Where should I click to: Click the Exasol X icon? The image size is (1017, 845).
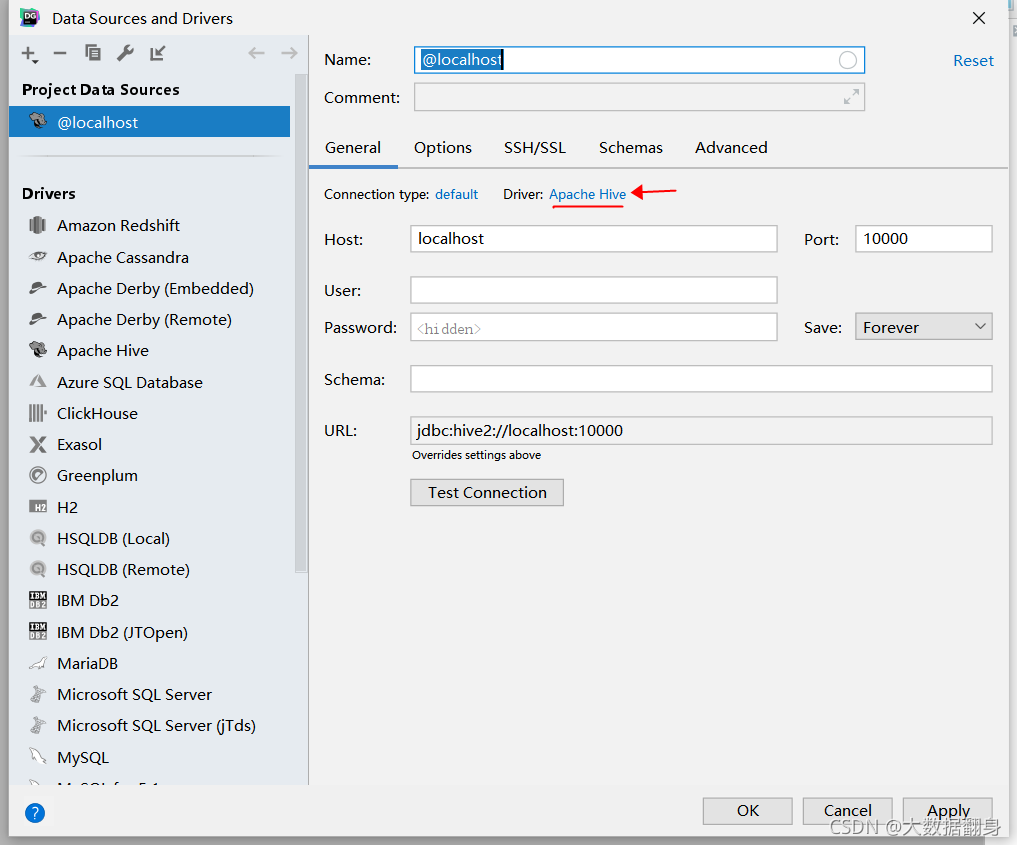[38, 444]
